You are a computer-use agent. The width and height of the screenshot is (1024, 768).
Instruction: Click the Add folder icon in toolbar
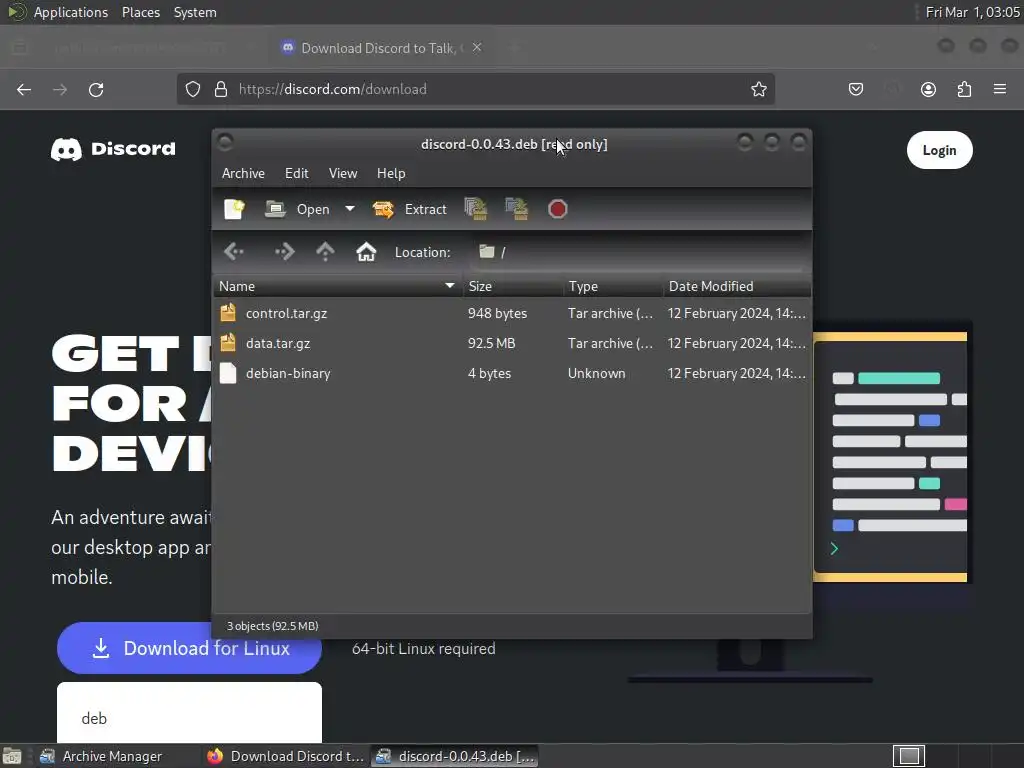tap(517, 209)
